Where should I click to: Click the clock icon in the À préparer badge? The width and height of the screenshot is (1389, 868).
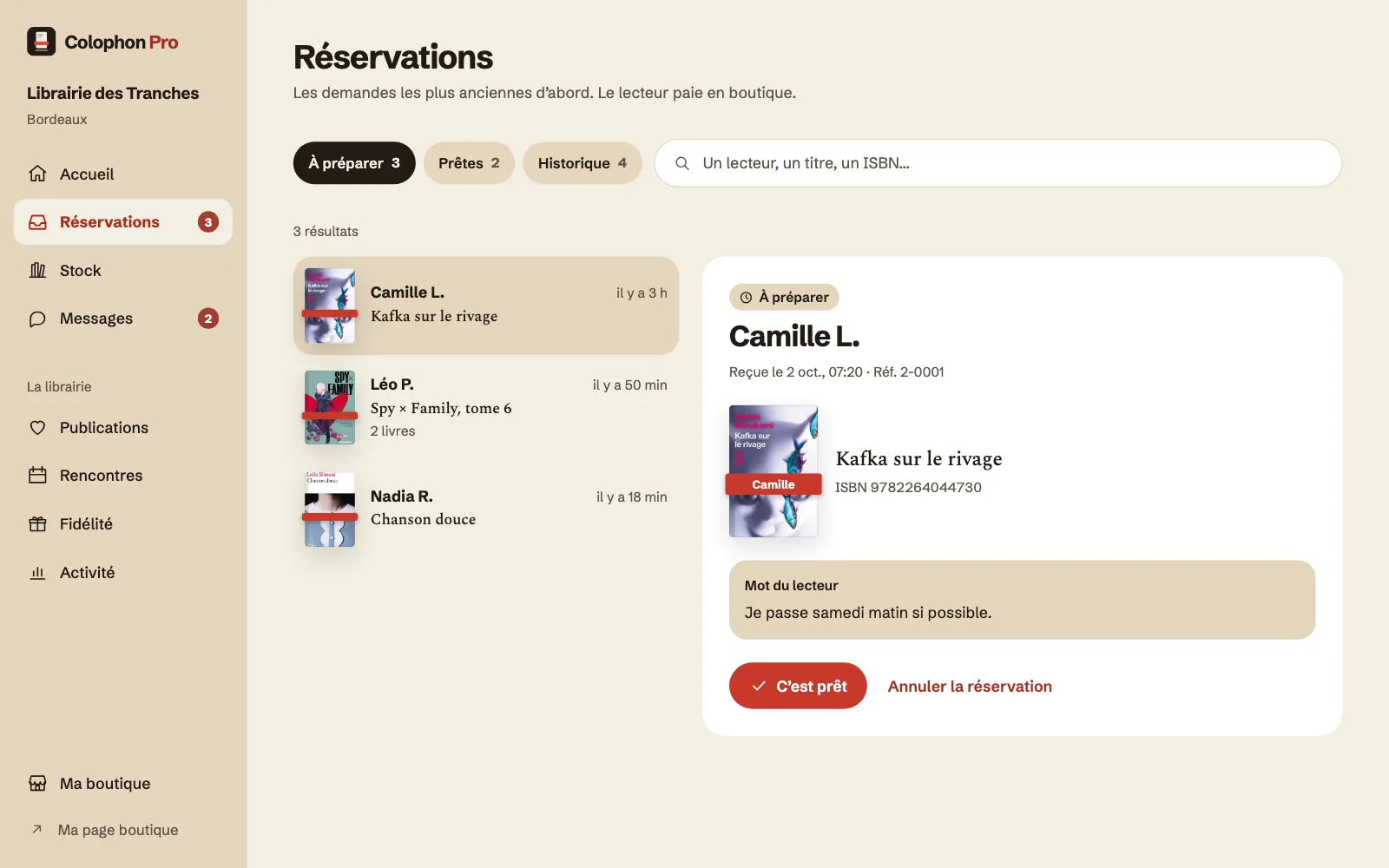coord(746,298)
